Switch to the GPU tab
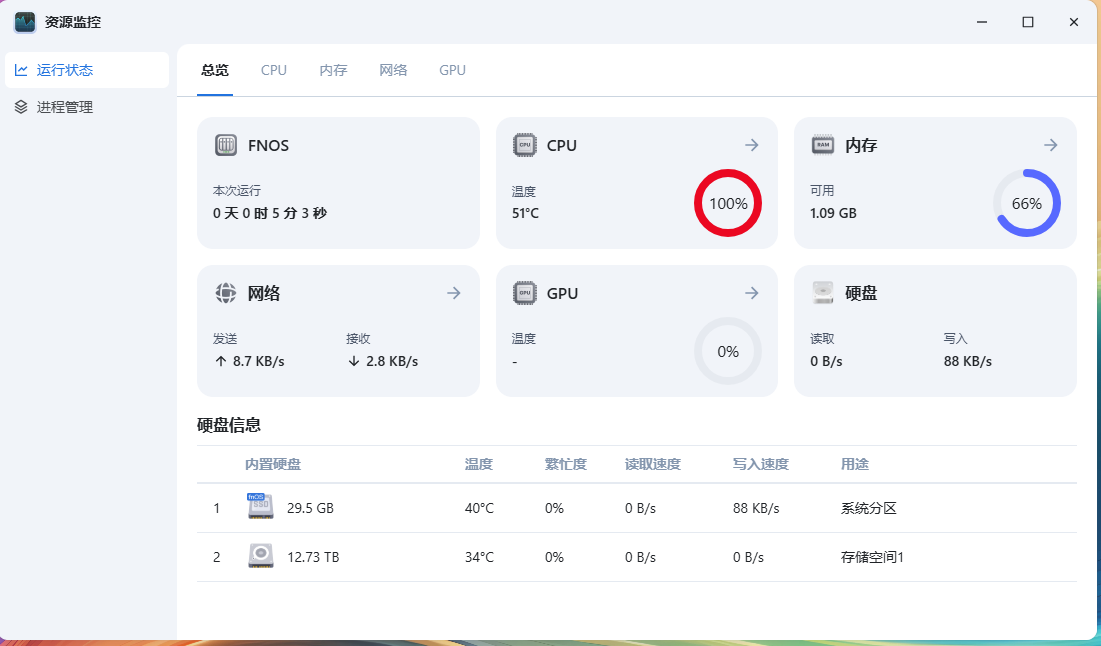 click(x=452, y=70)
